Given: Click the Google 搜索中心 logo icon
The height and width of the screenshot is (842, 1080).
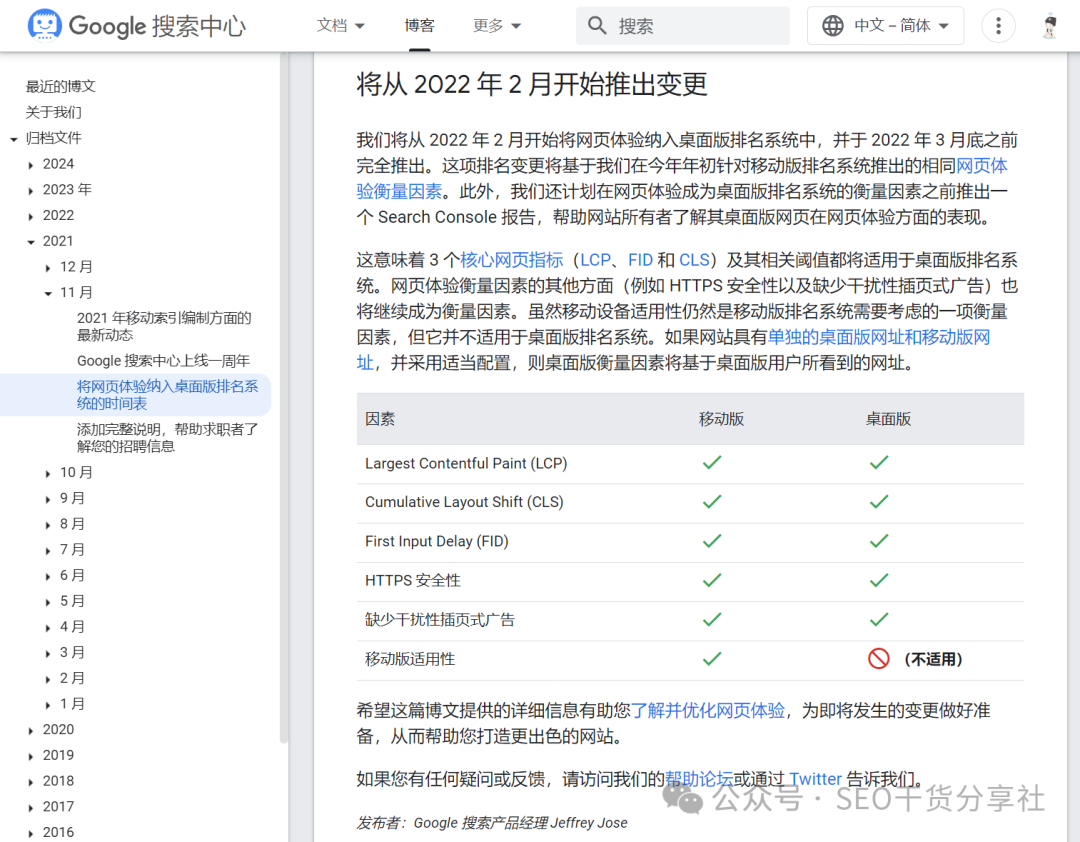Looking at the screenshot, I should (45, 25).
